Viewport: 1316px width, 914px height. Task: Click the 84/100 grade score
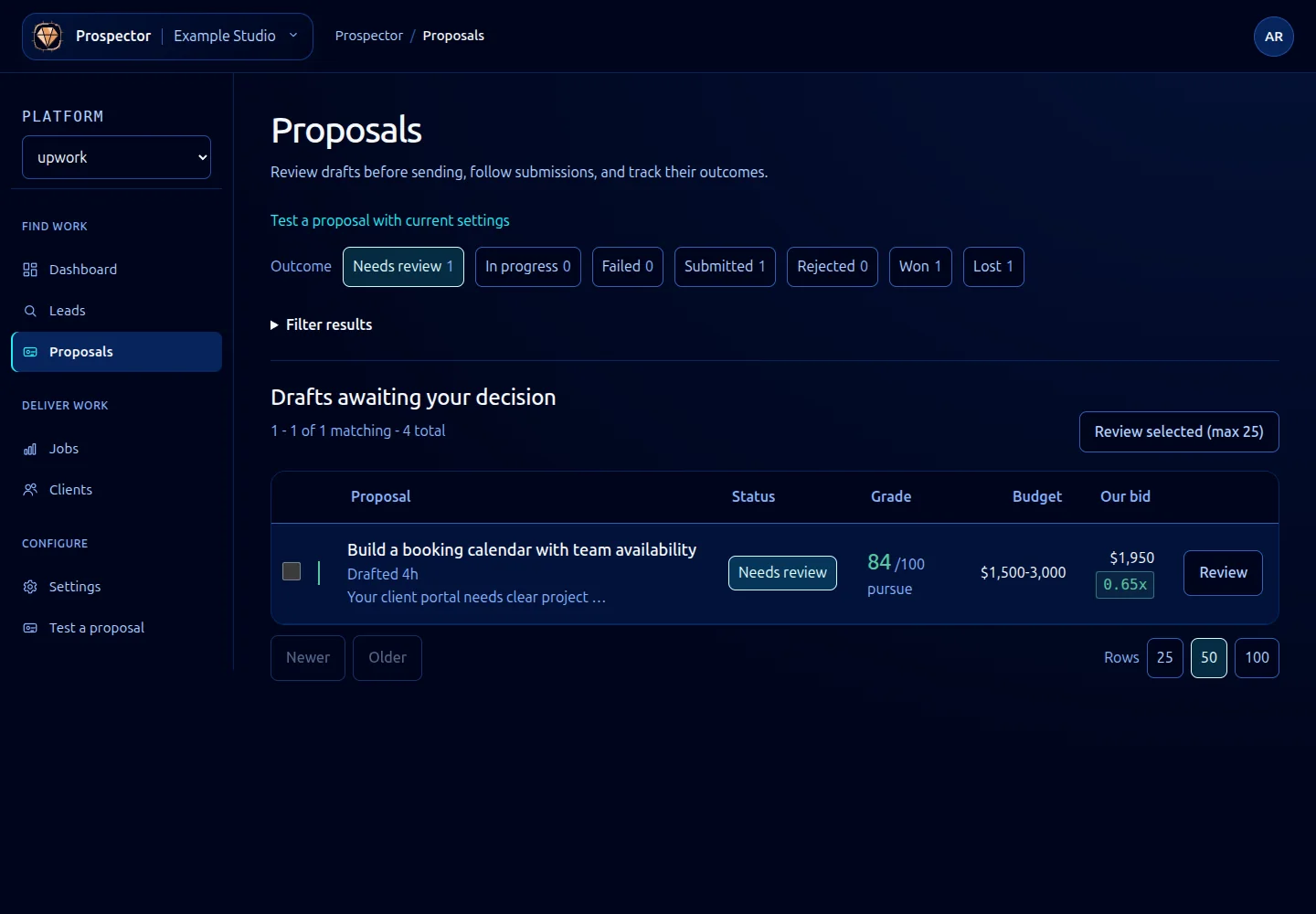click(x=896, y=563)
